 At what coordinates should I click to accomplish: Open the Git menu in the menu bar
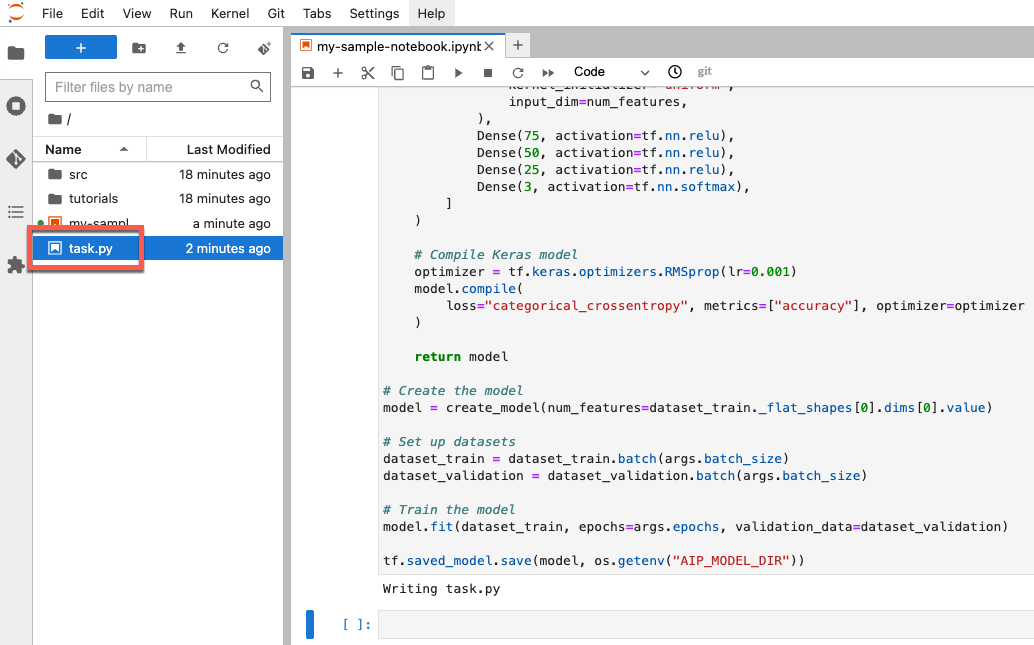tap(275, 13)
